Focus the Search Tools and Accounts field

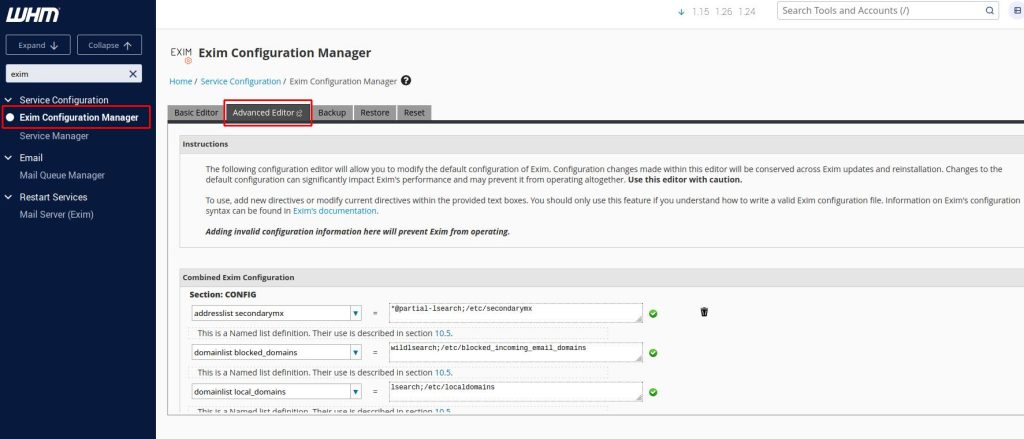click(x=878, y=11)
